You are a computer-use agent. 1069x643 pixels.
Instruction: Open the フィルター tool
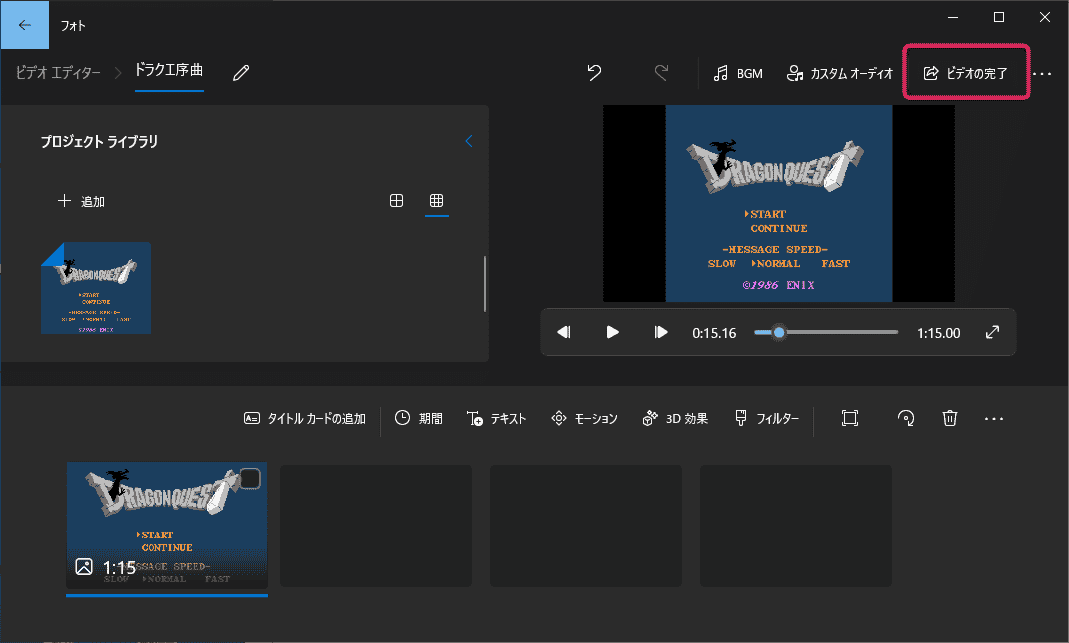click(767, 418)
